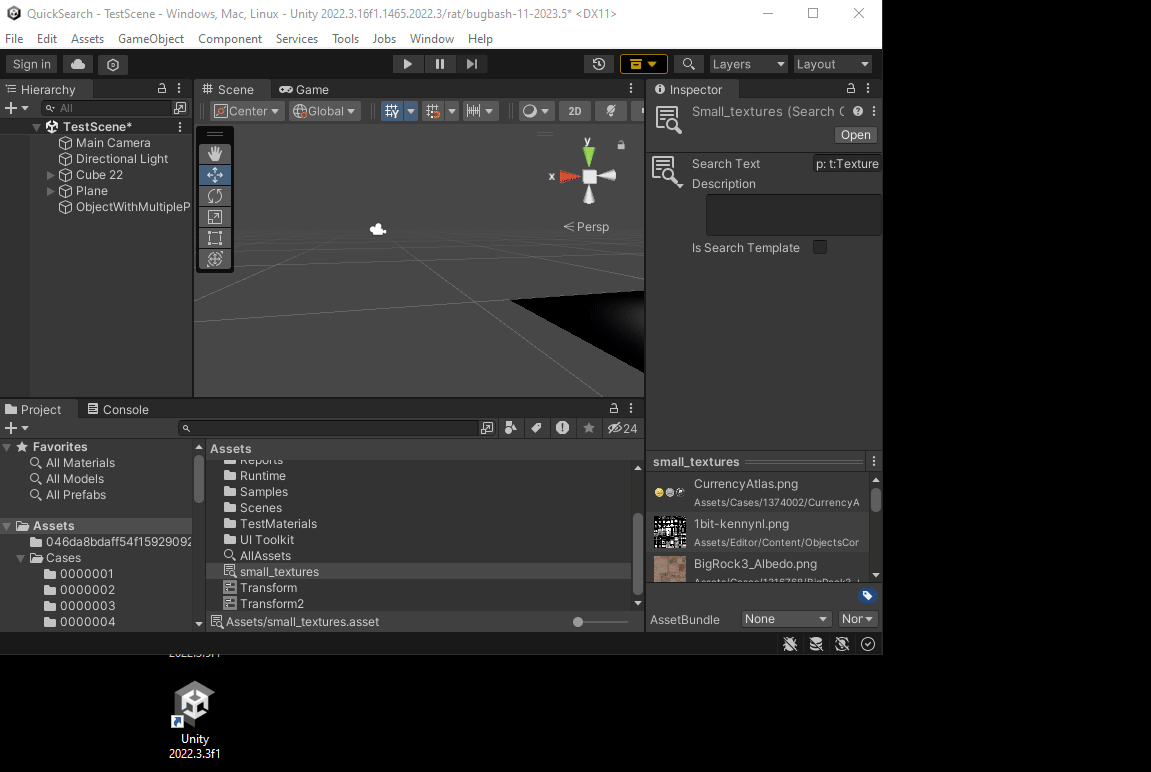1151x772 pixels.
Task: Select the Hand view tool
Action: [x=215, y=154]
